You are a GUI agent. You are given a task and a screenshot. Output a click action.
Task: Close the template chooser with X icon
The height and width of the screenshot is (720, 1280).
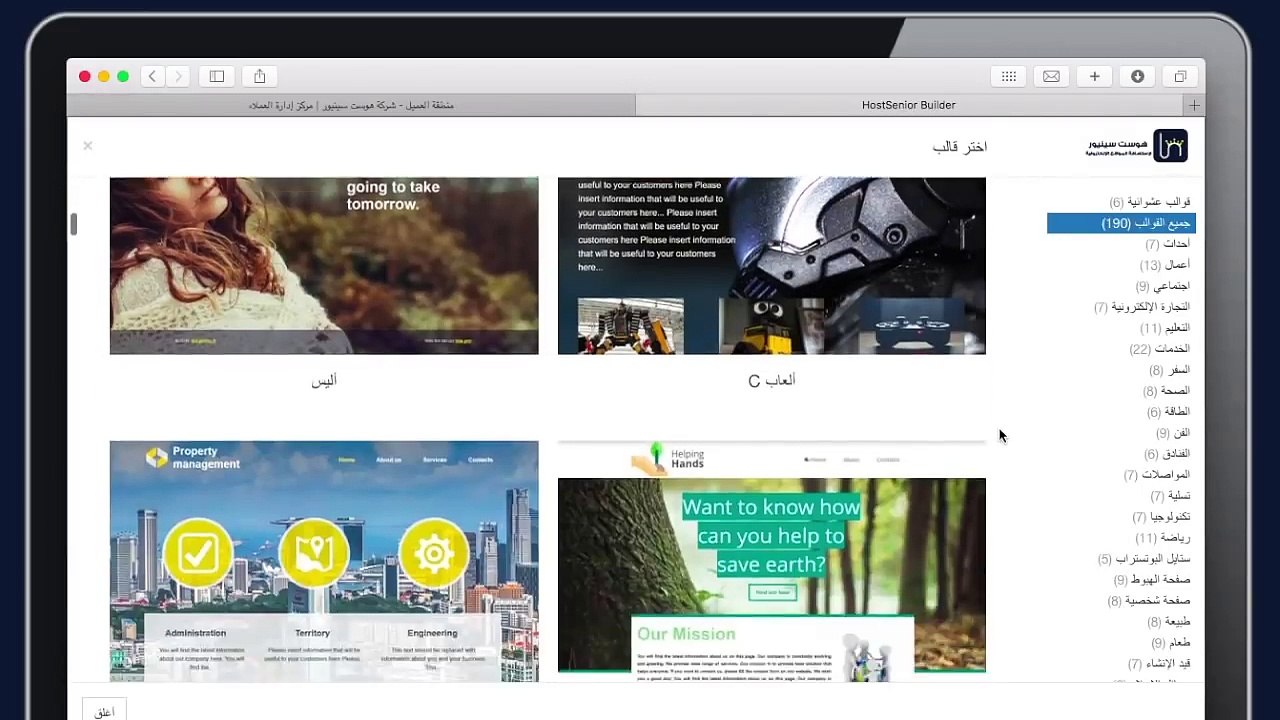click(88, 146)
